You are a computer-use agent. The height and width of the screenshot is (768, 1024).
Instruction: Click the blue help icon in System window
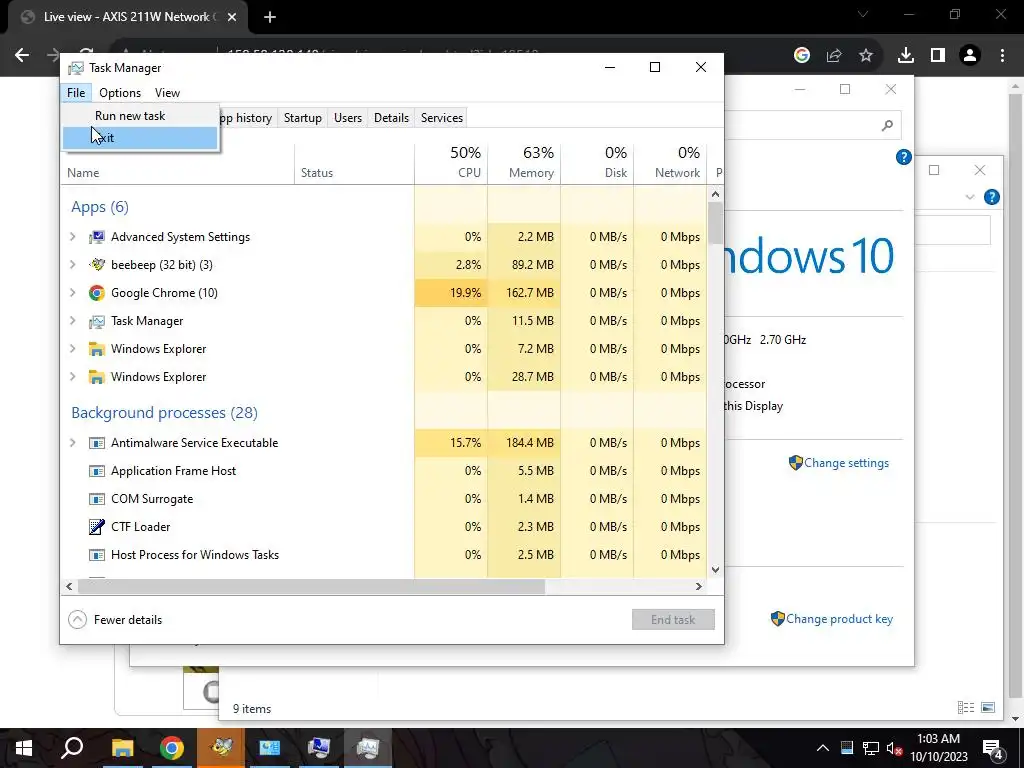point(904,157)
